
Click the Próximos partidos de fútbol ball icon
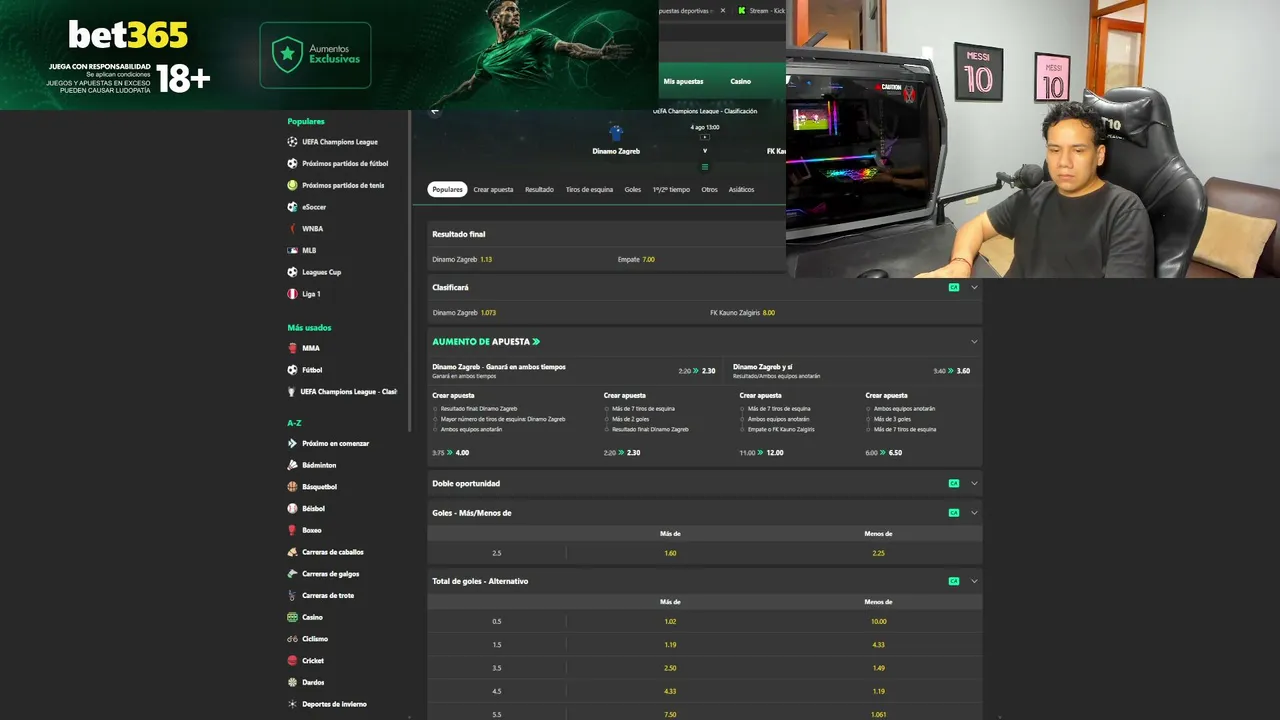pos(293,163)
